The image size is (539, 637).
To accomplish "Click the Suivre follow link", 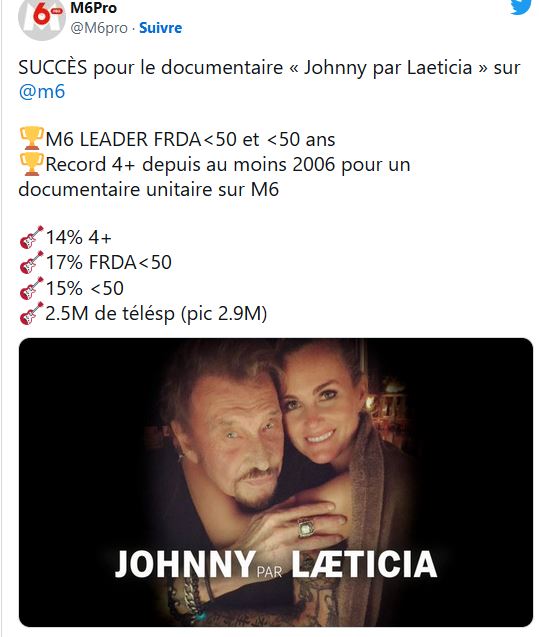I will pyautogui.click(x=160, y=28).
